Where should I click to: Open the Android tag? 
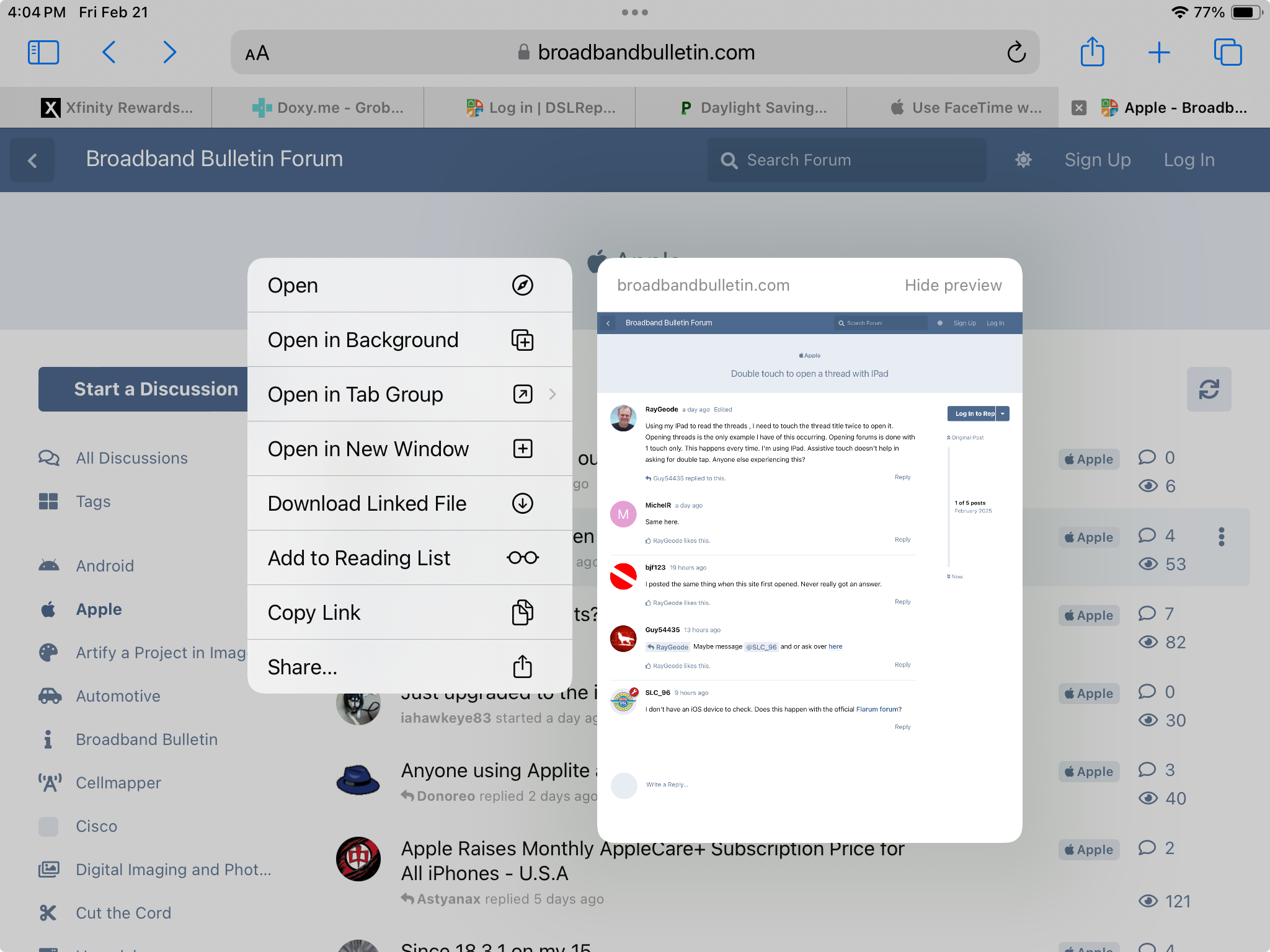(x=105, y=566)
